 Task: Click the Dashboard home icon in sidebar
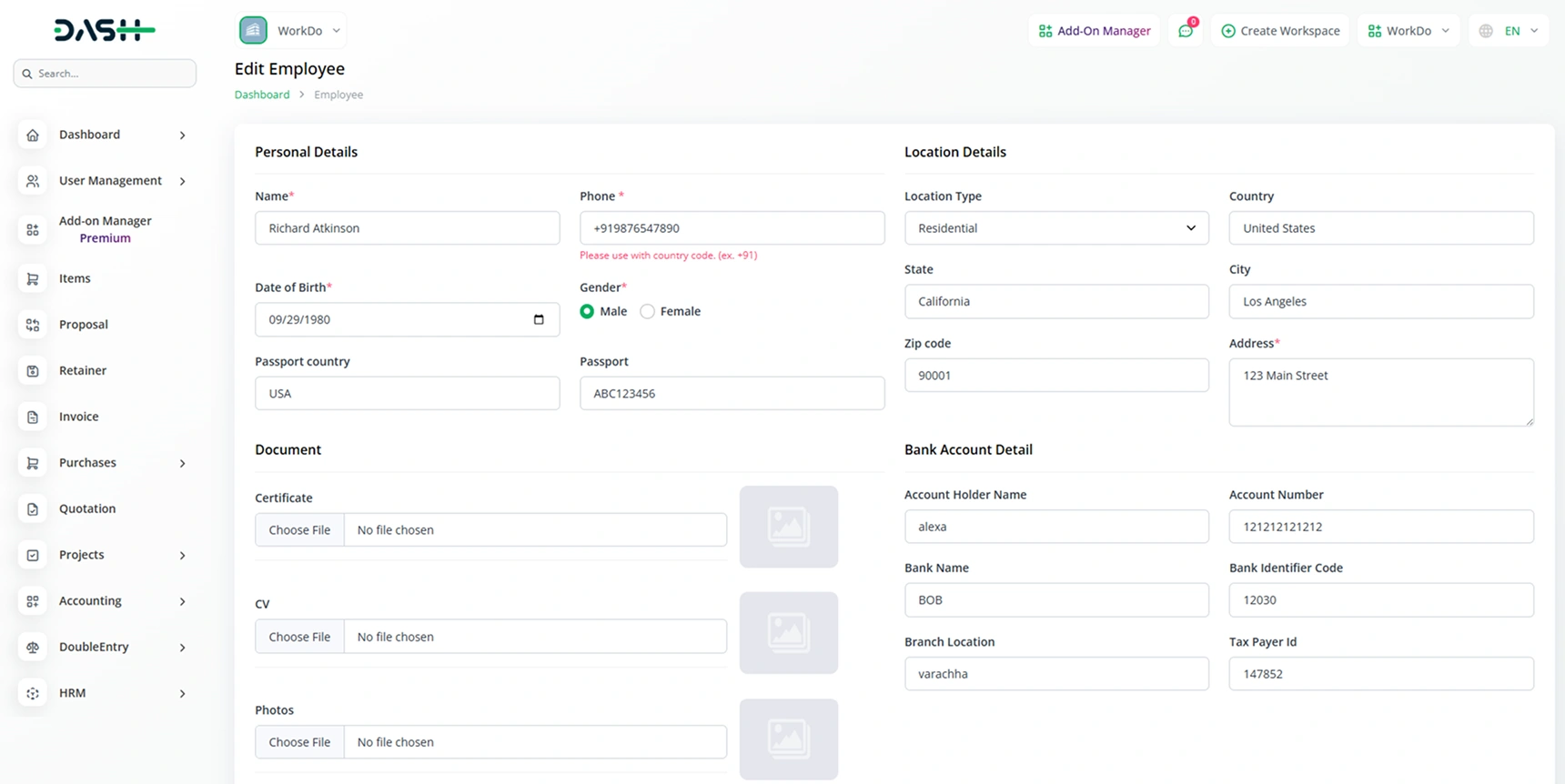[x=33, y=136]
